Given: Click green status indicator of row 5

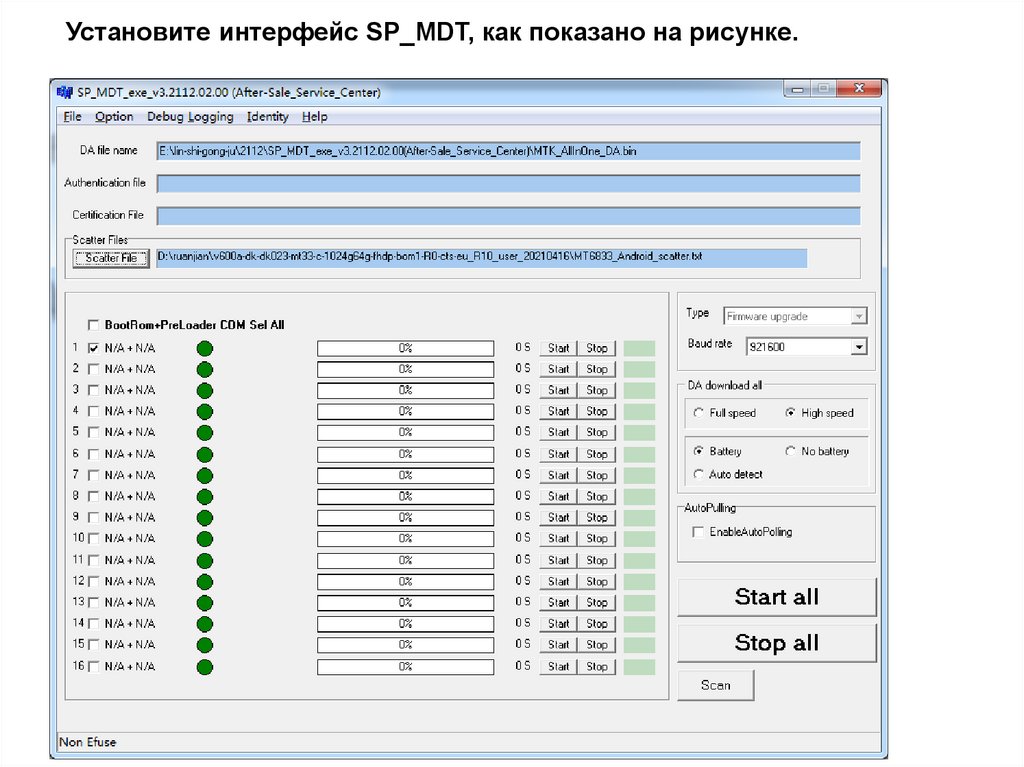Looking at the screenshot, I should [x=204, y=432].
